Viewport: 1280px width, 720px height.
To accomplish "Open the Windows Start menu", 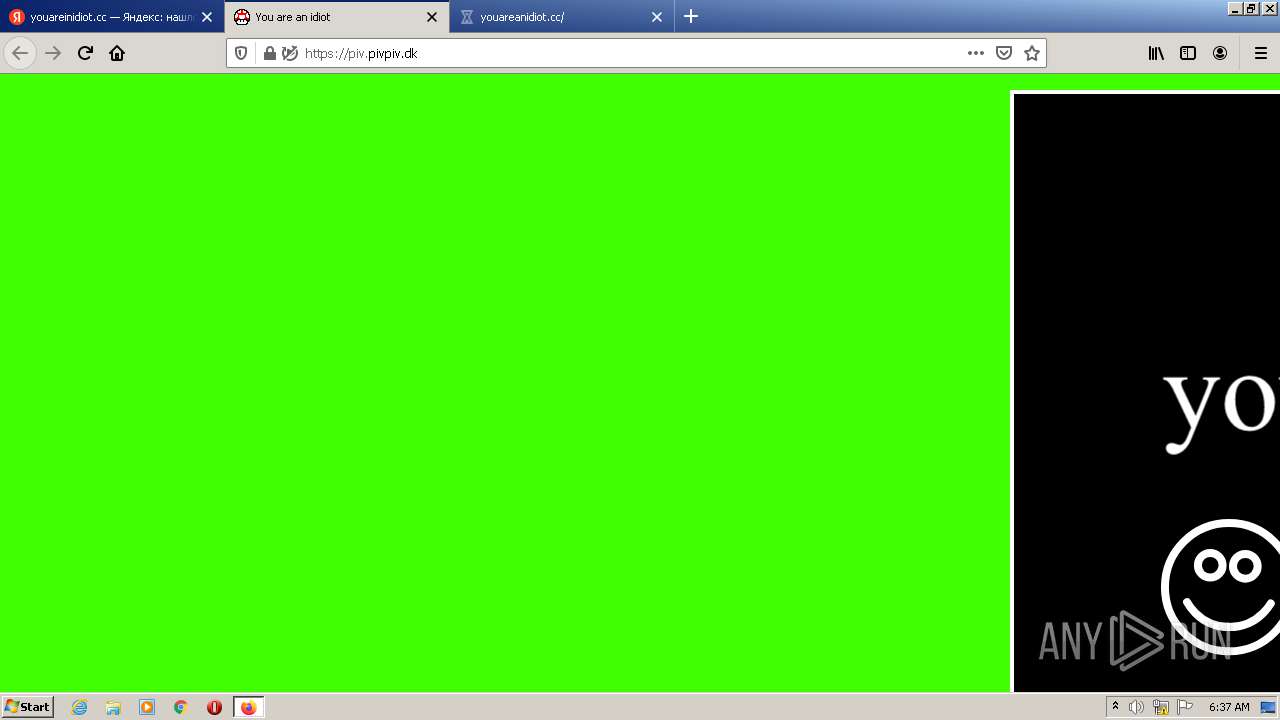I will [28, 706].
